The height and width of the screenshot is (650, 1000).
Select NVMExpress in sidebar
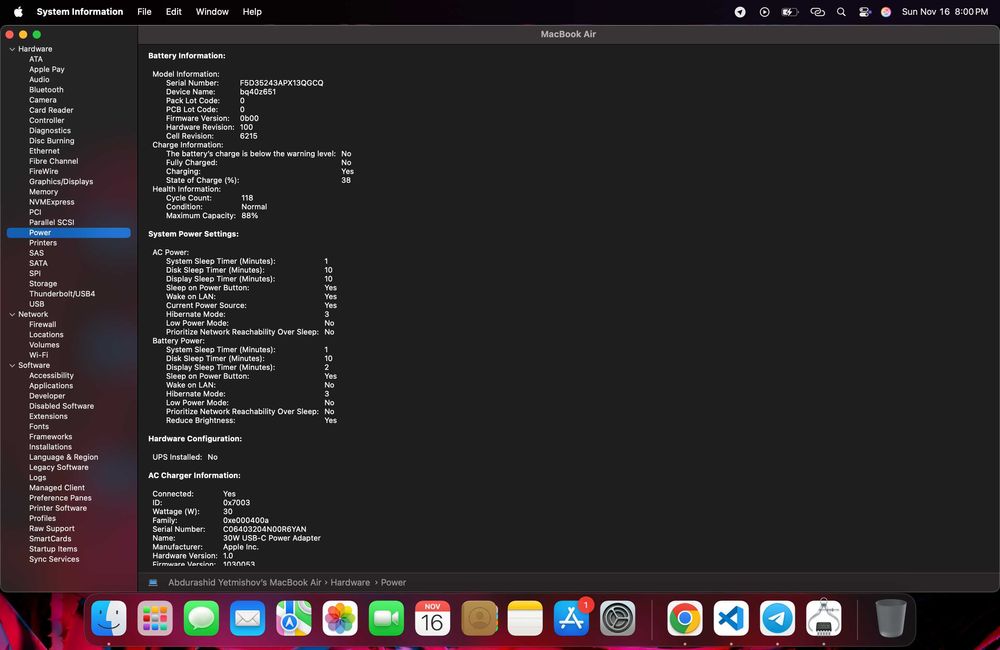[x=51, y=202]
